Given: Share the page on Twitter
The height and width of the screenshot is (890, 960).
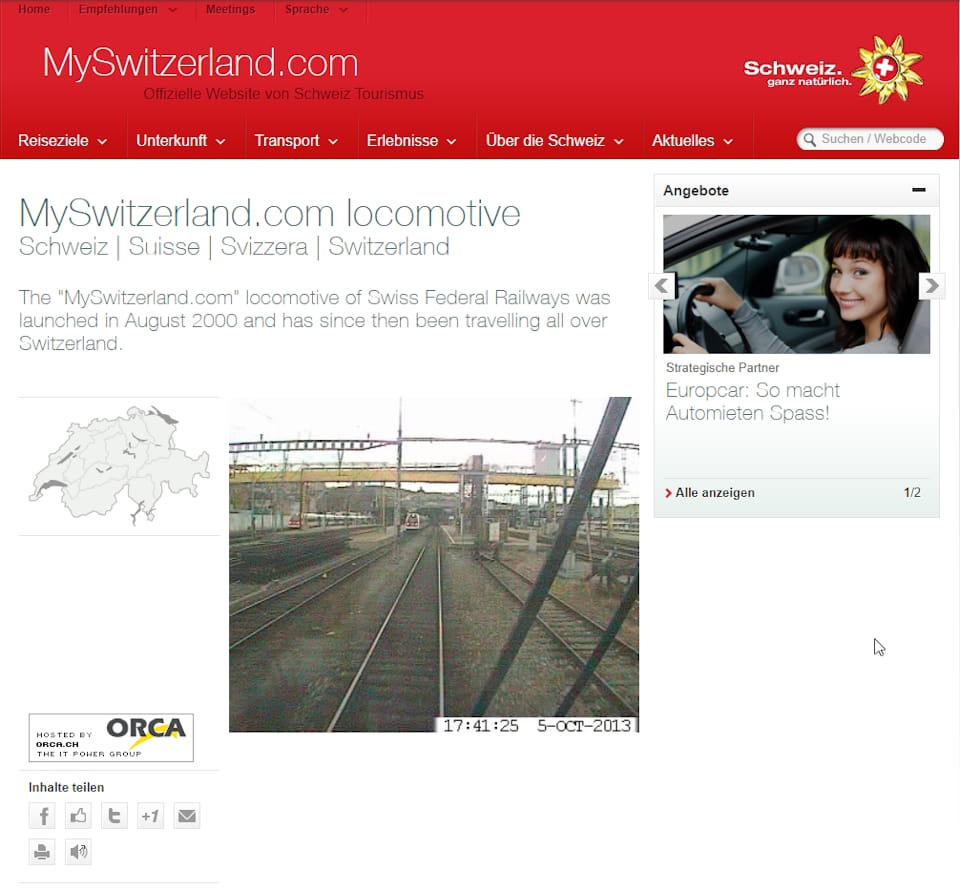Looking at the screenshot, I should click(x=114, y=816).
